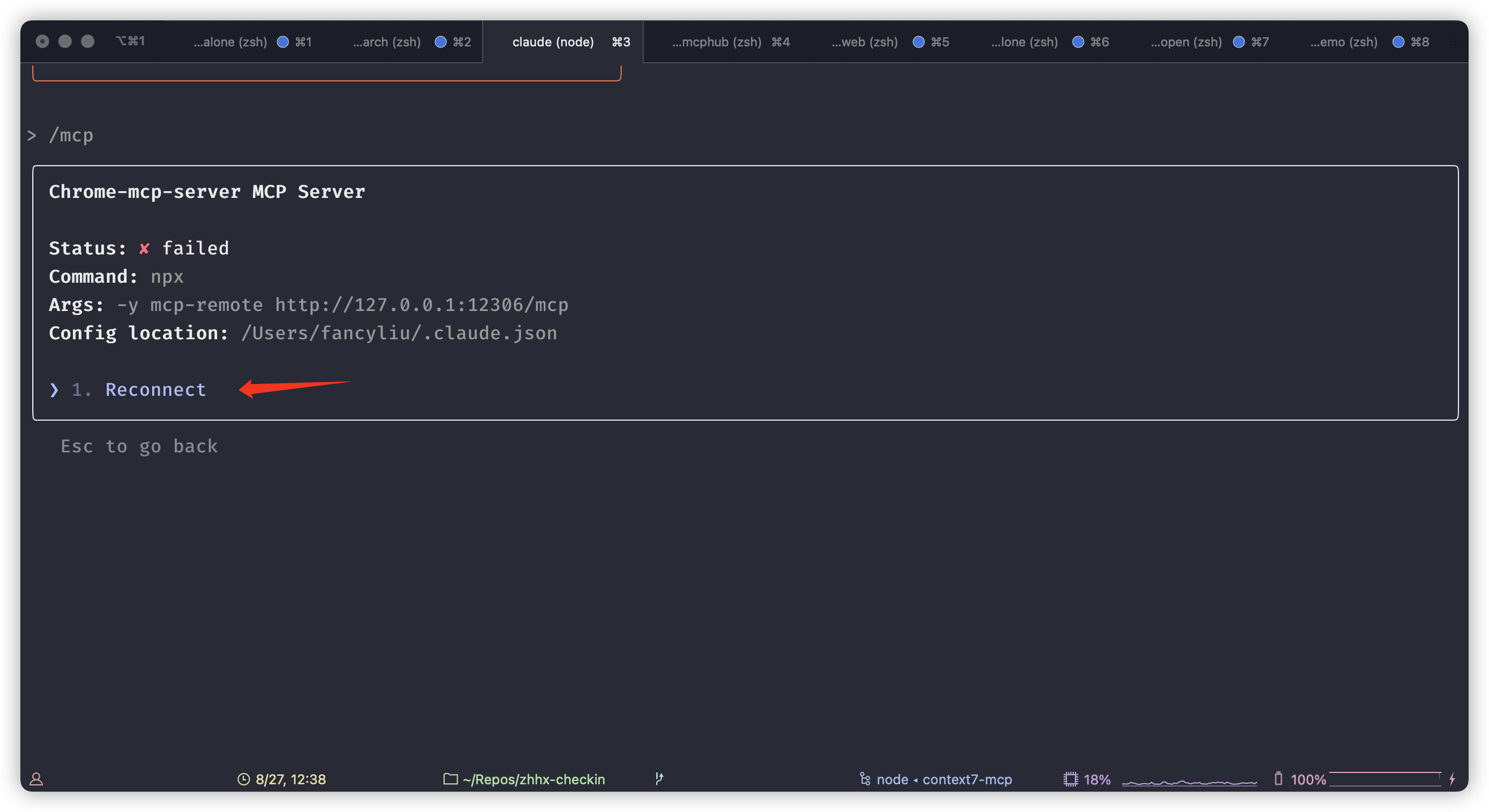The image size is (1489, 812).
Task: Switch to the claude (node) tab
Action: tap(552, 42)
